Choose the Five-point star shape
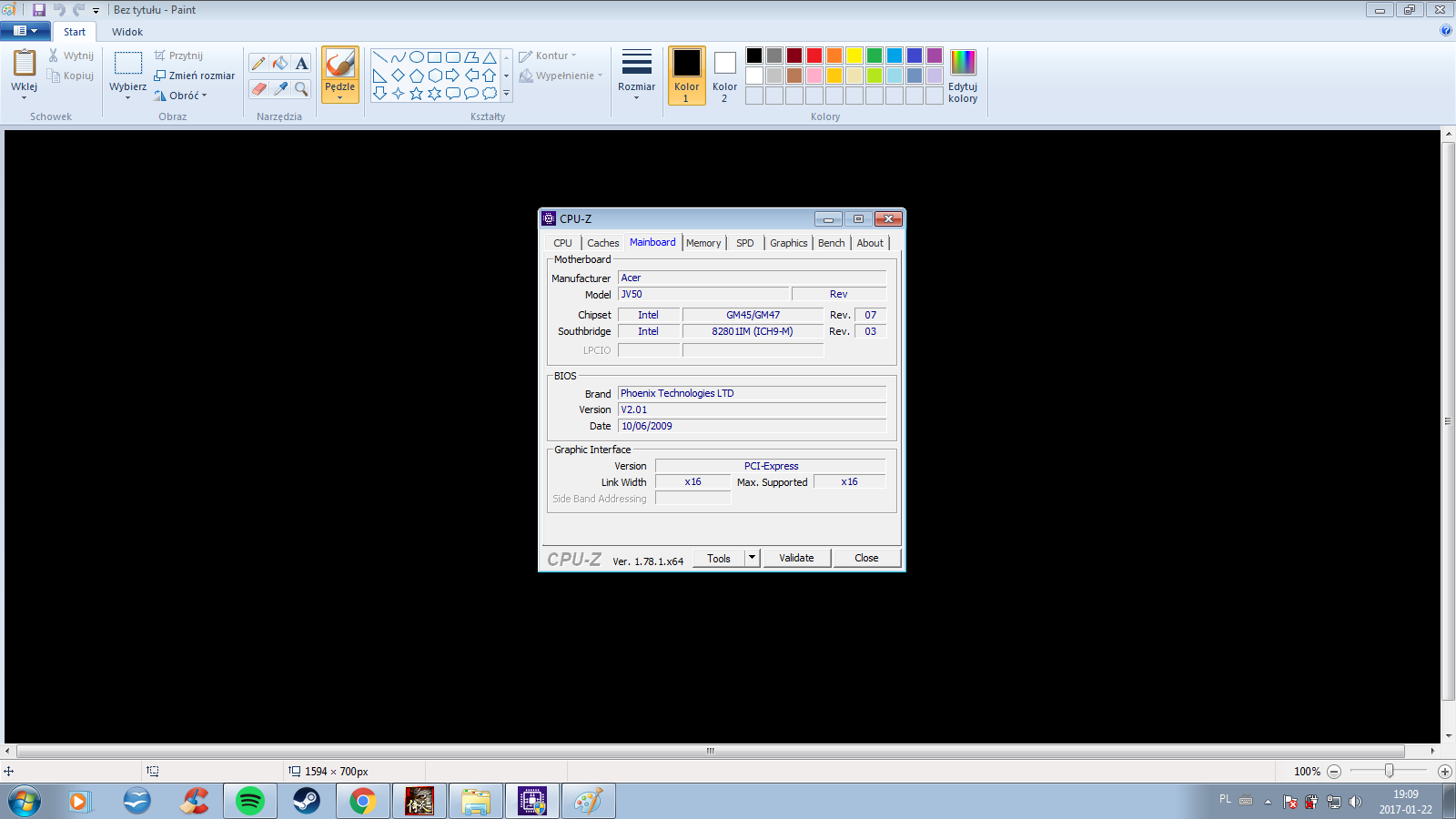The width and height of the screenshot is (1456, 819). pyautogui.click(x=417, y=94)
